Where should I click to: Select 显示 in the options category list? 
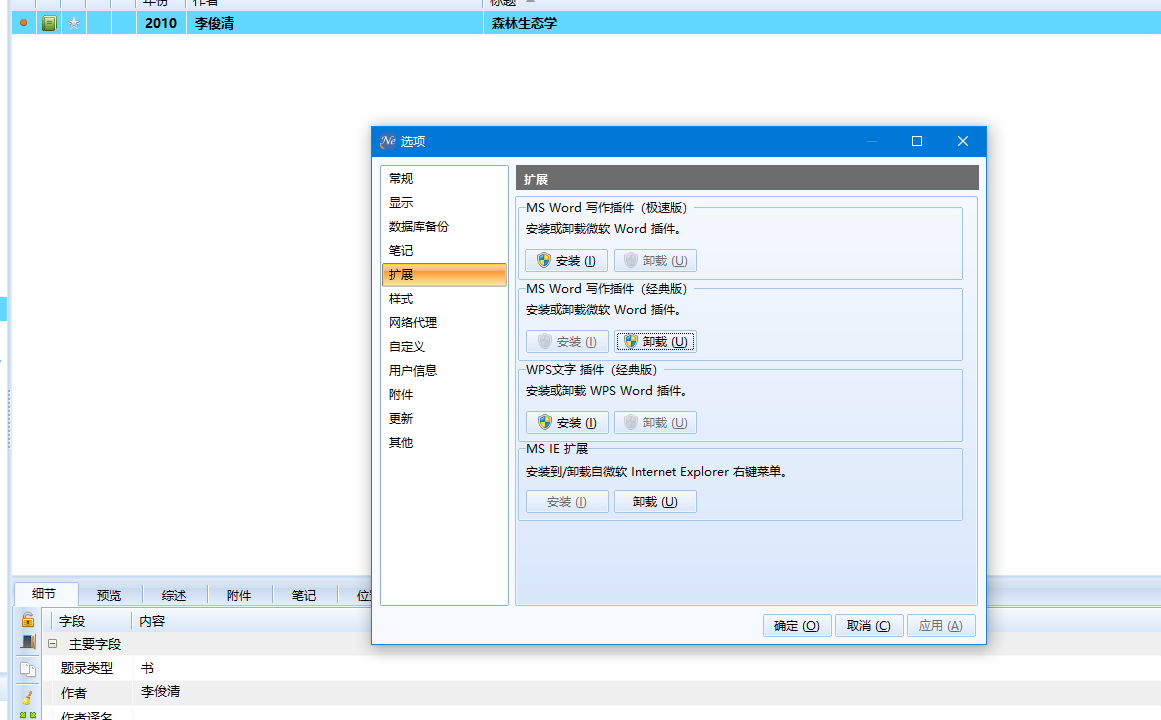click(444, 202)
